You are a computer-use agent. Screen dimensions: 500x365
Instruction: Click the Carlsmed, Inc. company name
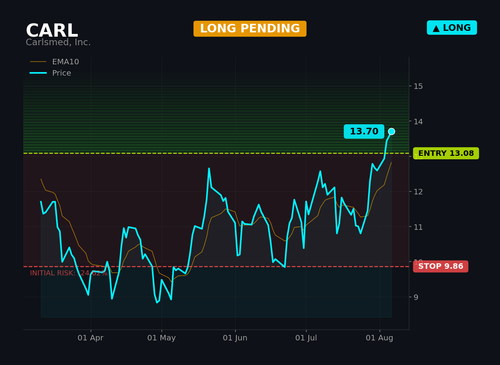click(58, 42)
